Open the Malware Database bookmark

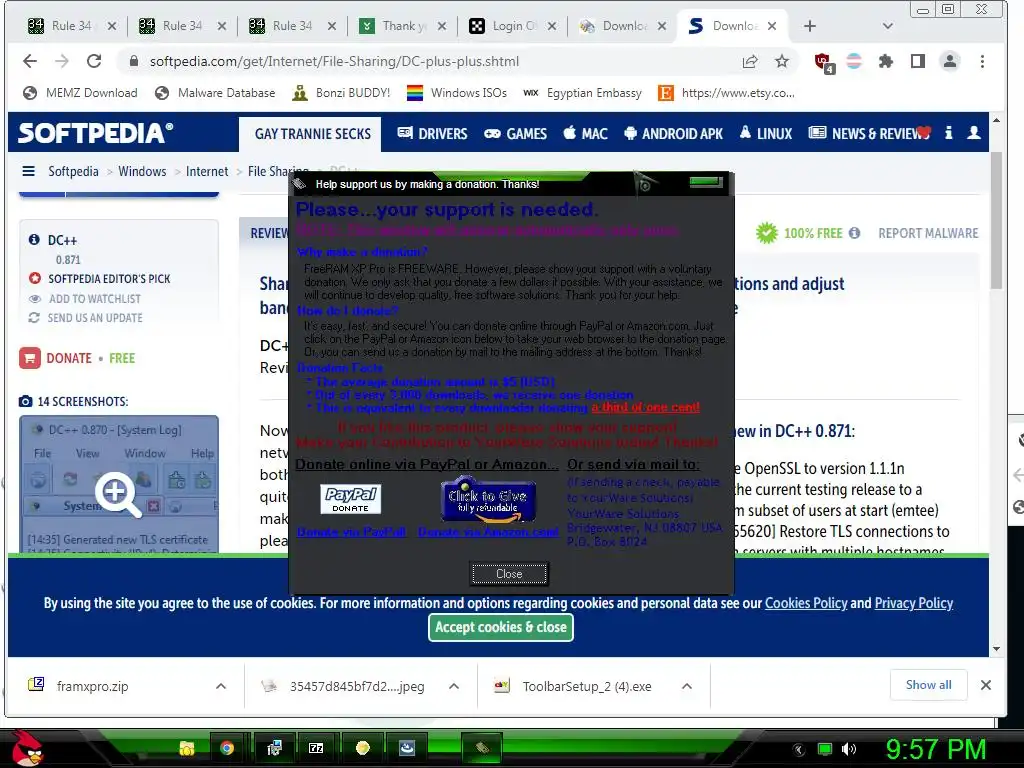(215, 93)
